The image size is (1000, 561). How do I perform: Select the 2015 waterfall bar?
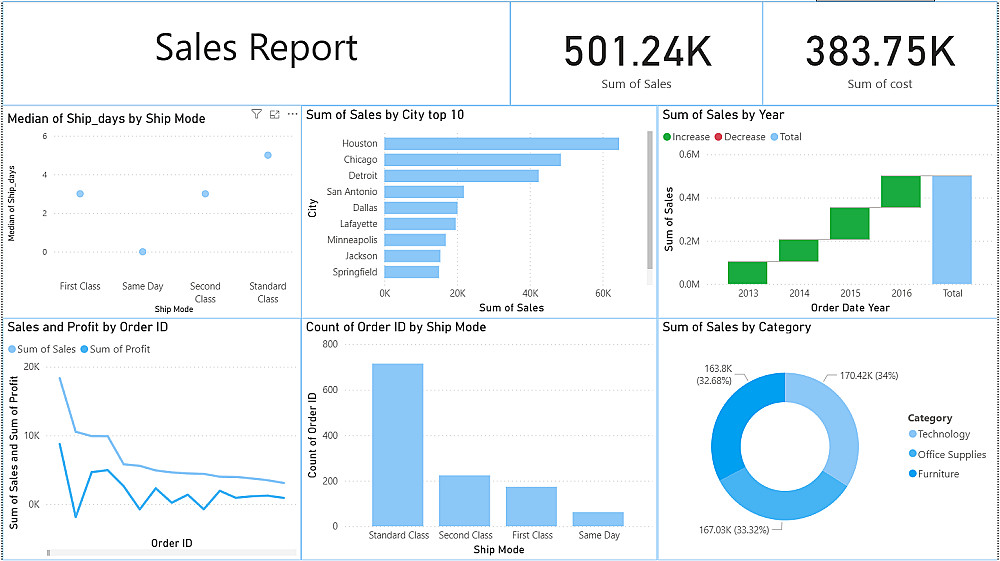point(849,224)
